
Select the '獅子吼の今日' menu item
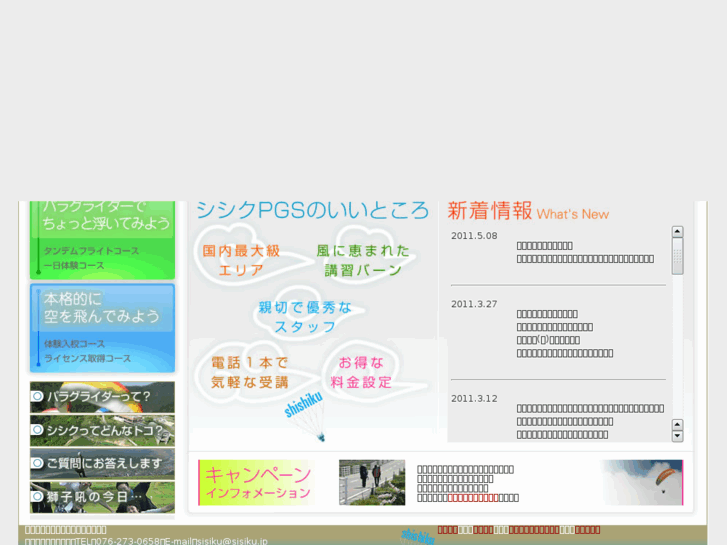(102, 497)
